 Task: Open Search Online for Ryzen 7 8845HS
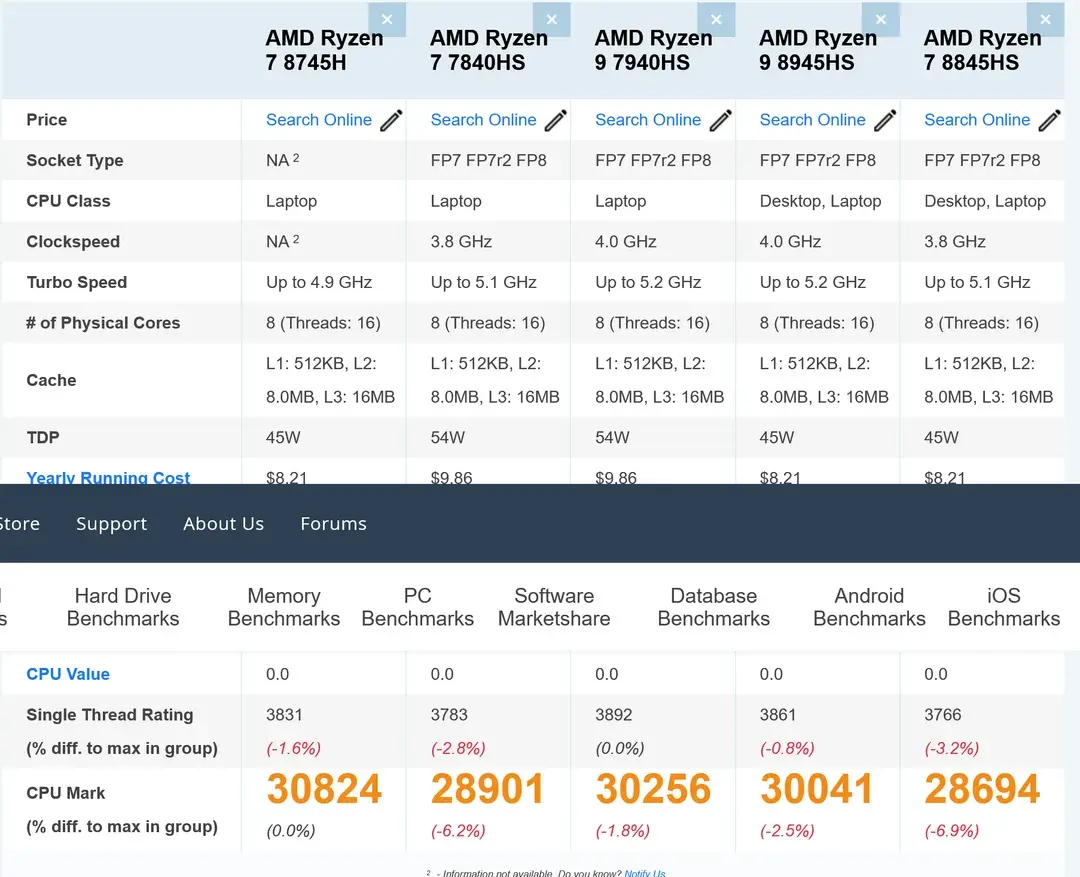(977, 120)
